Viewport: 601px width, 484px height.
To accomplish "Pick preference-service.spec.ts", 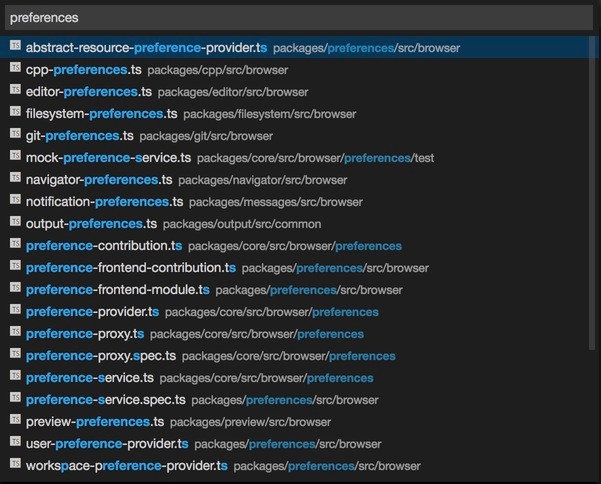I will pos(106,400).
